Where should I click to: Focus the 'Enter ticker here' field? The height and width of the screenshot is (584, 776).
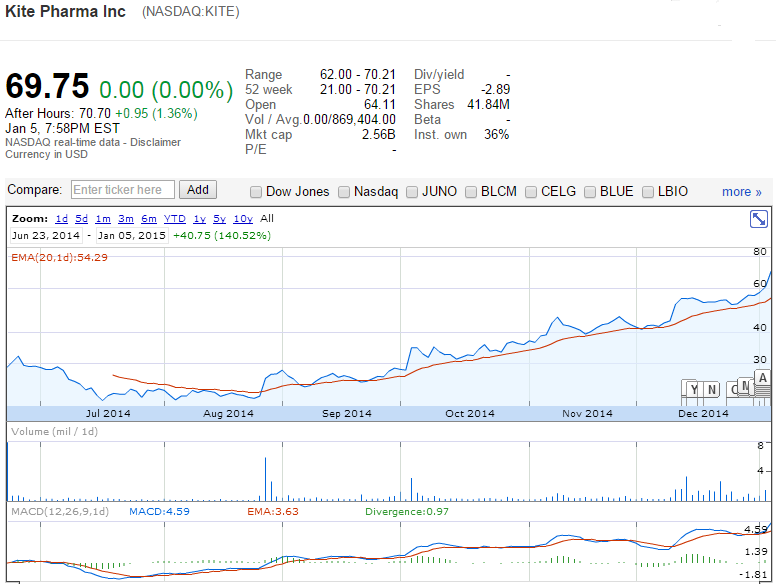pos(123,190)
